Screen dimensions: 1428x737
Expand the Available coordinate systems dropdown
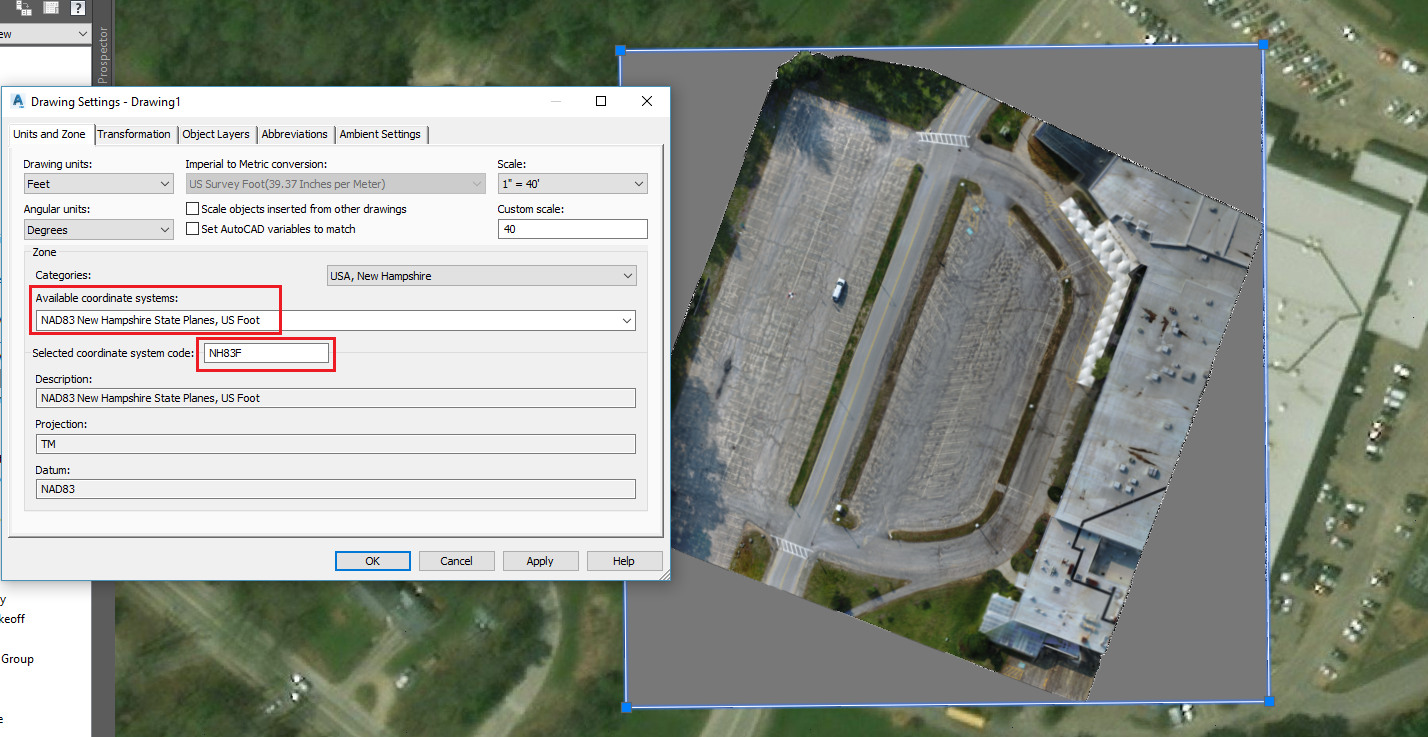click(x=335, y=320)
